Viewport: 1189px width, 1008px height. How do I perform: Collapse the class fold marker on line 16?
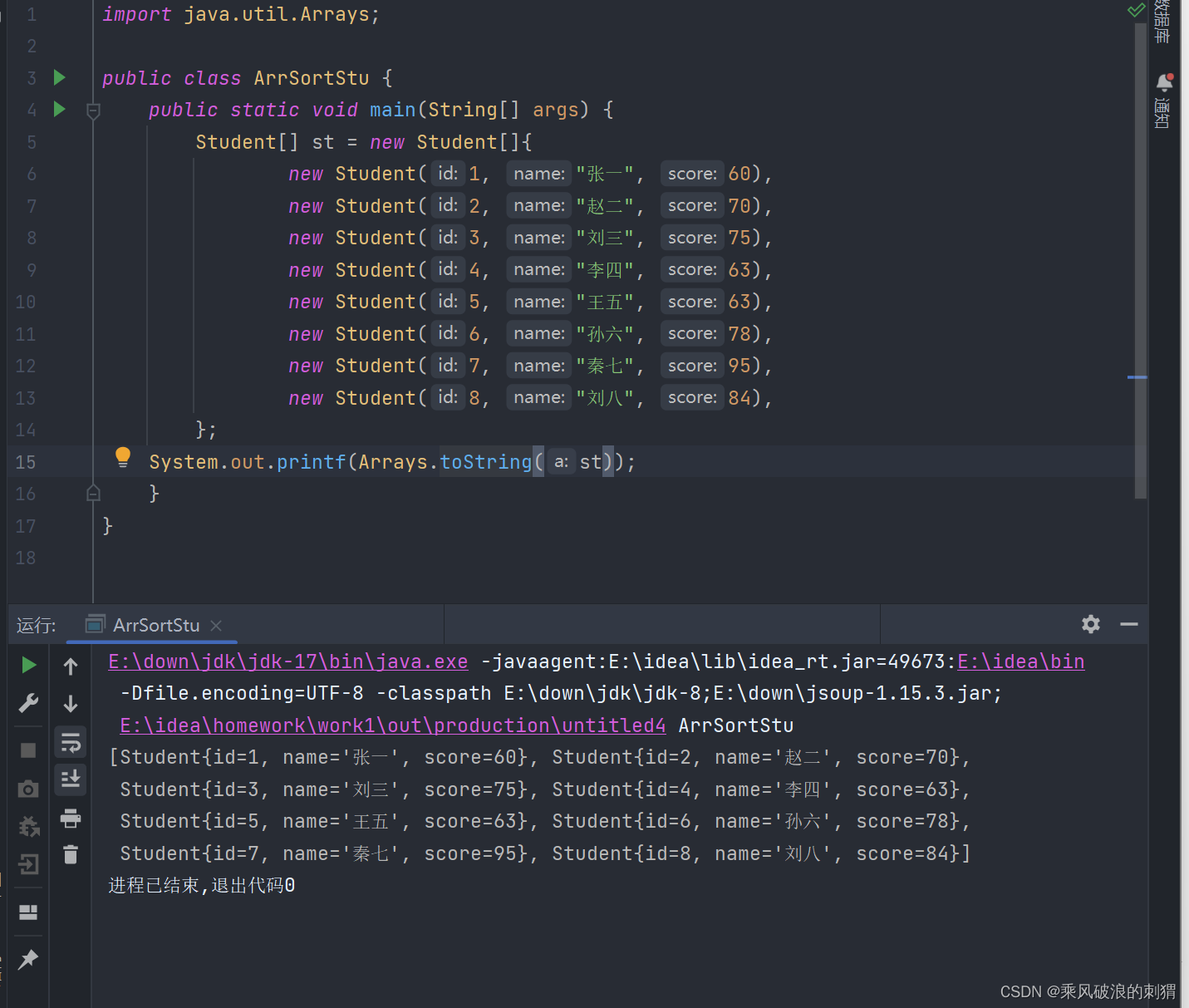[x=92, y=493]
